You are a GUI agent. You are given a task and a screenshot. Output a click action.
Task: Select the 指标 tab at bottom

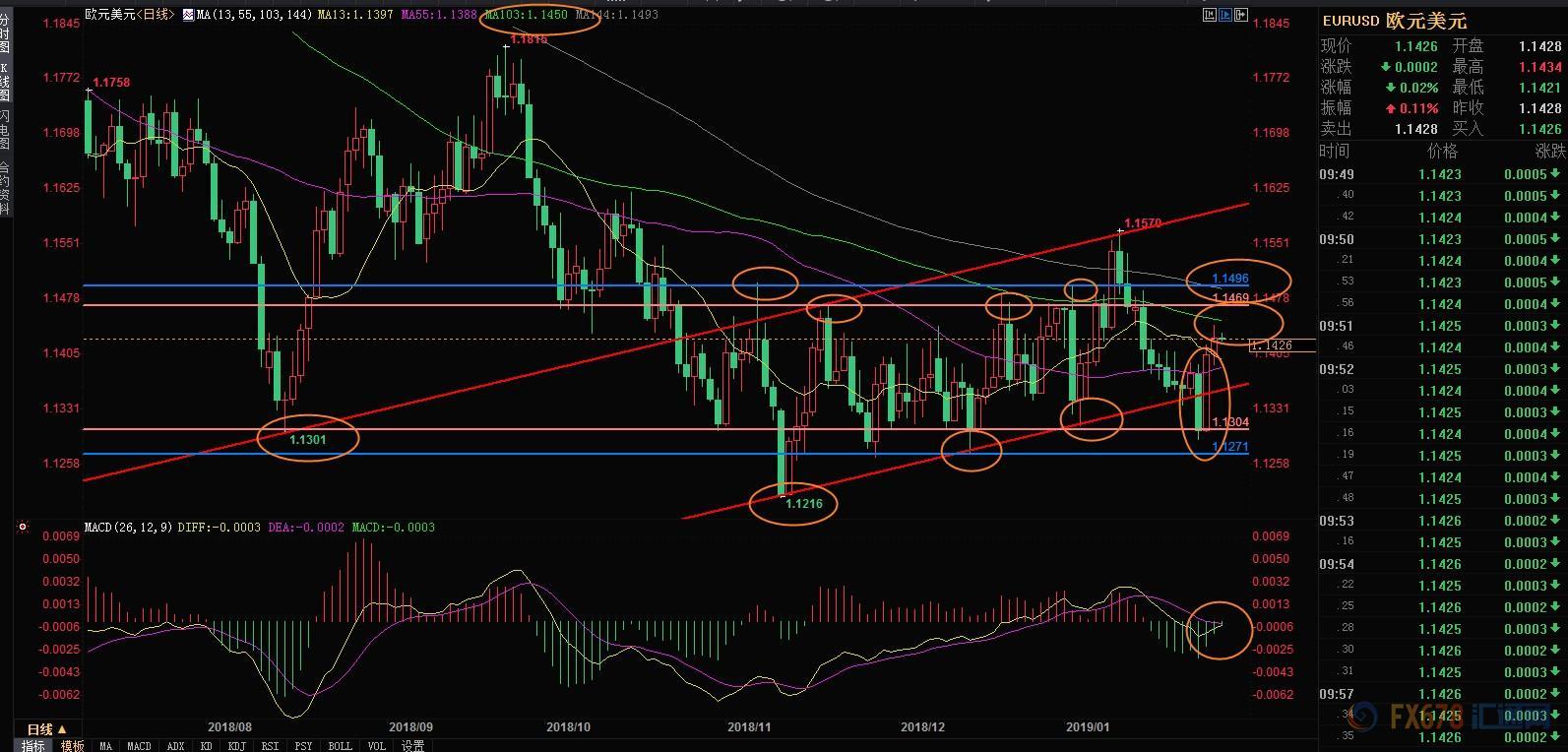pyautogui.click(x=33, y=746)
